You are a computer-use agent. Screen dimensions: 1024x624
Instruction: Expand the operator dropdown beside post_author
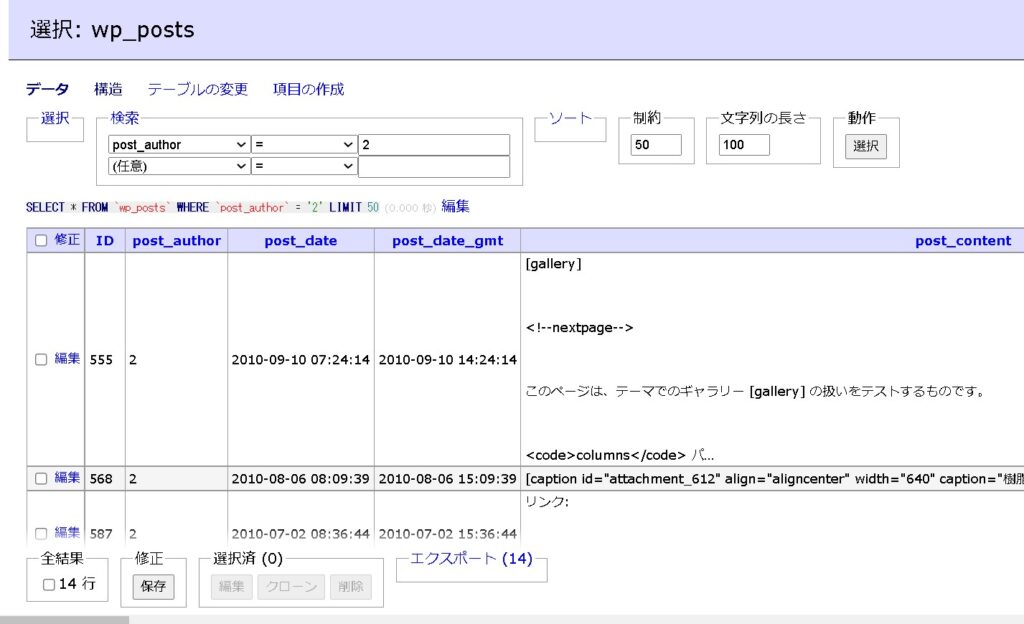pyautogui.click(x=304, y=145)
